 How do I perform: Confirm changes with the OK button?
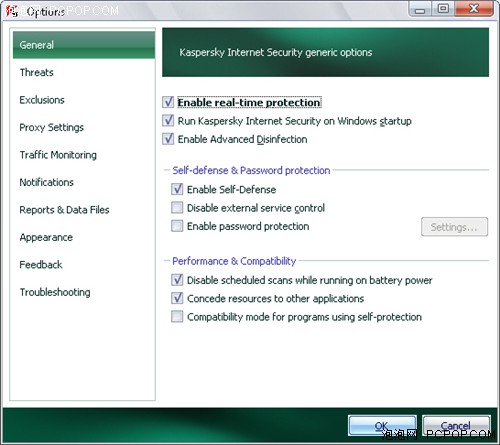click(x=382, y=426)
